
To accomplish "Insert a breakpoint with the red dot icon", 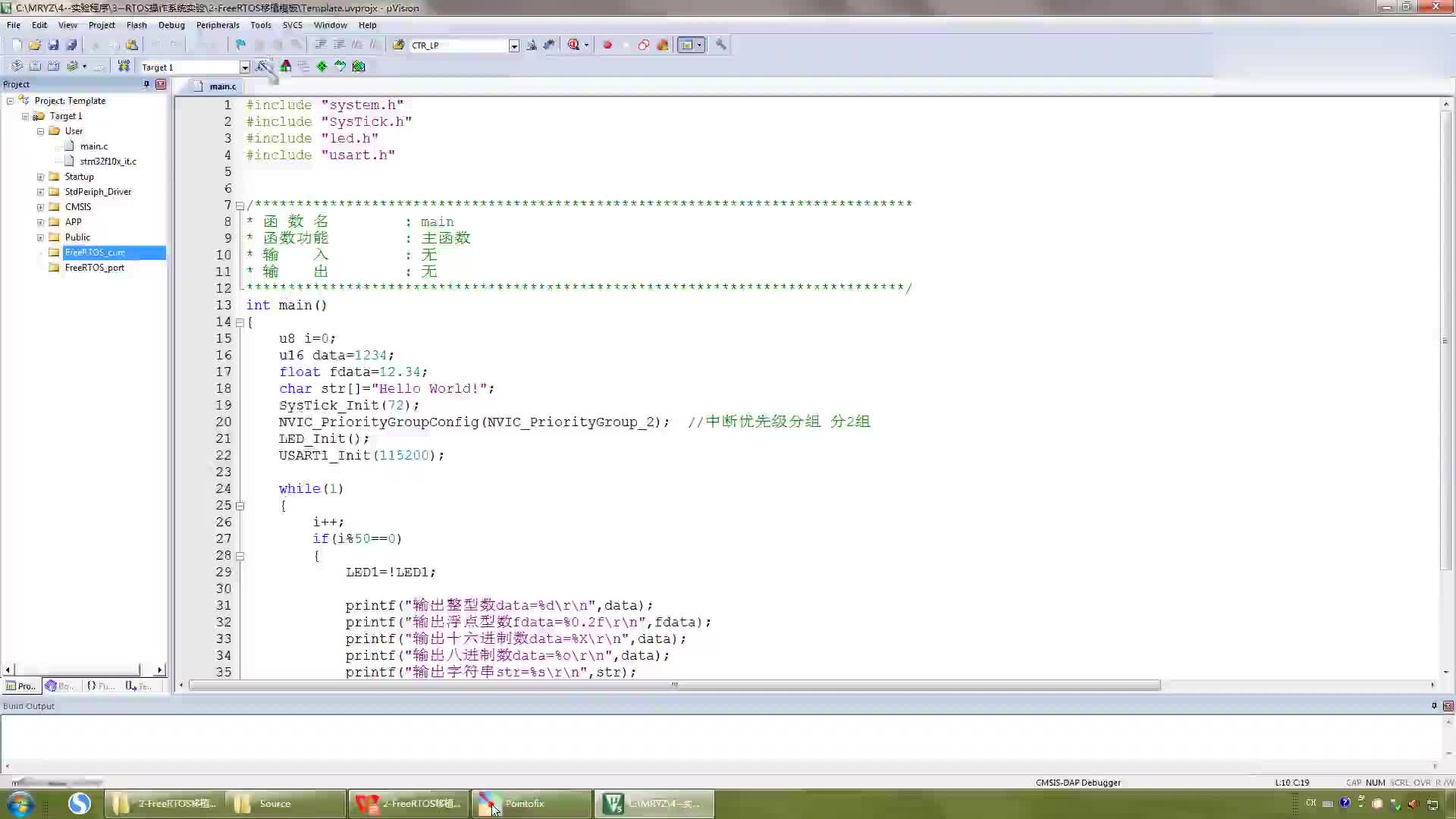I will tap(607, 45).
